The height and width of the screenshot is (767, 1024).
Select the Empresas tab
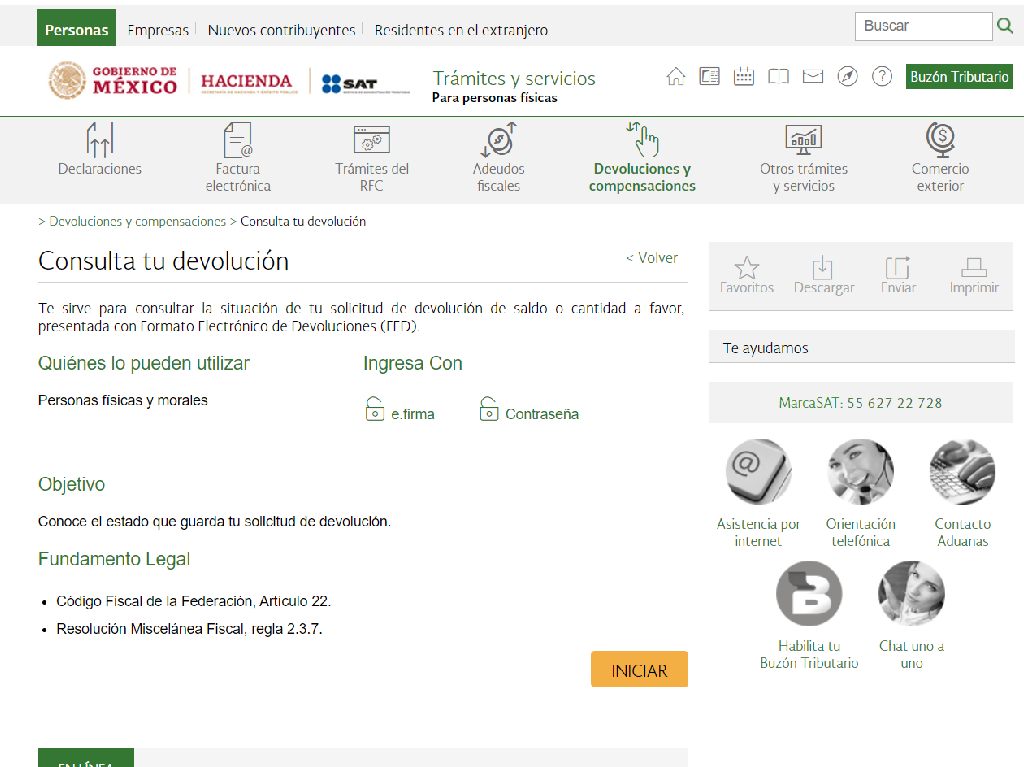158,30
